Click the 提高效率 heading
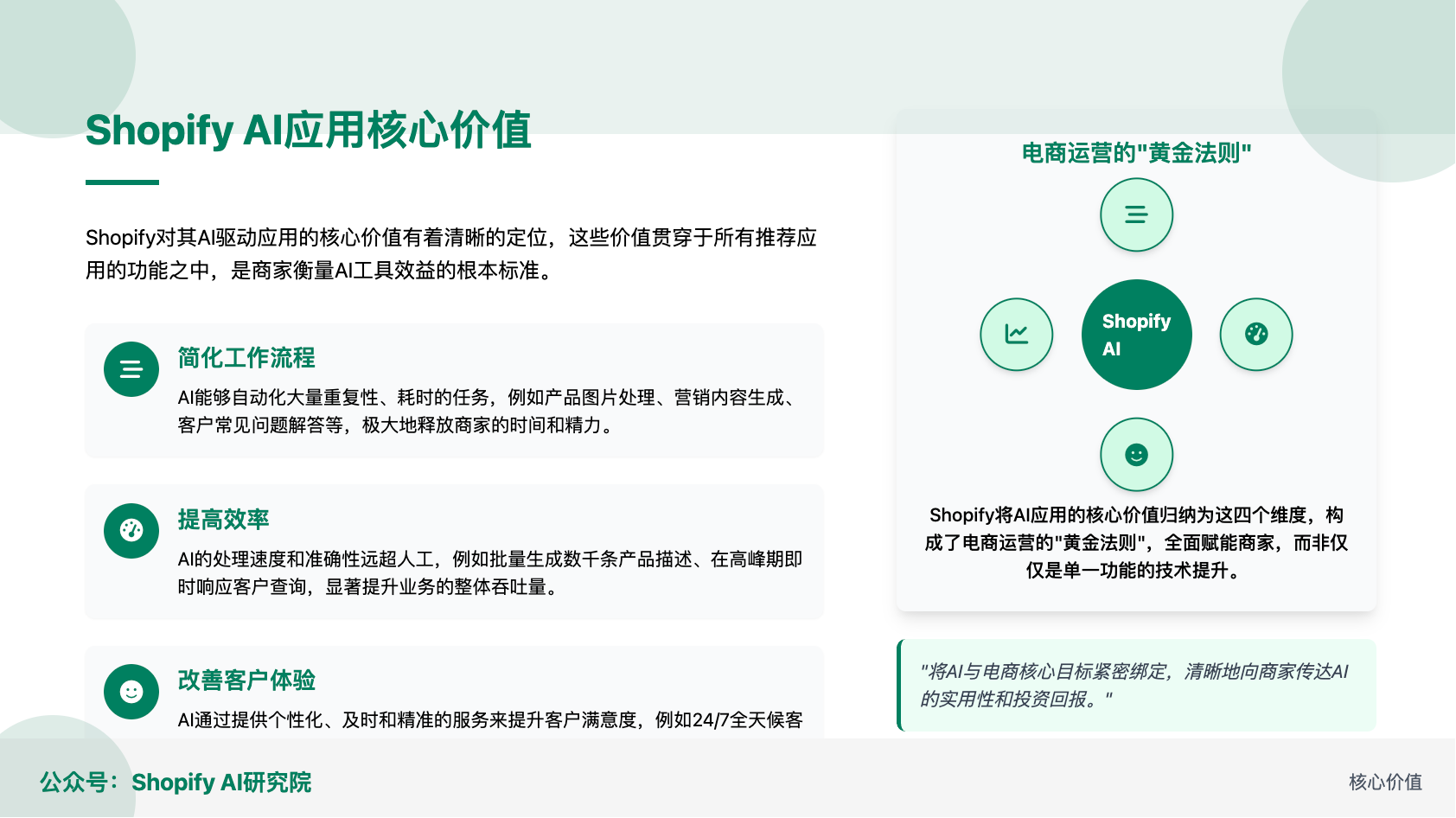The image size is (1456, 818). [x=224, y=520]
